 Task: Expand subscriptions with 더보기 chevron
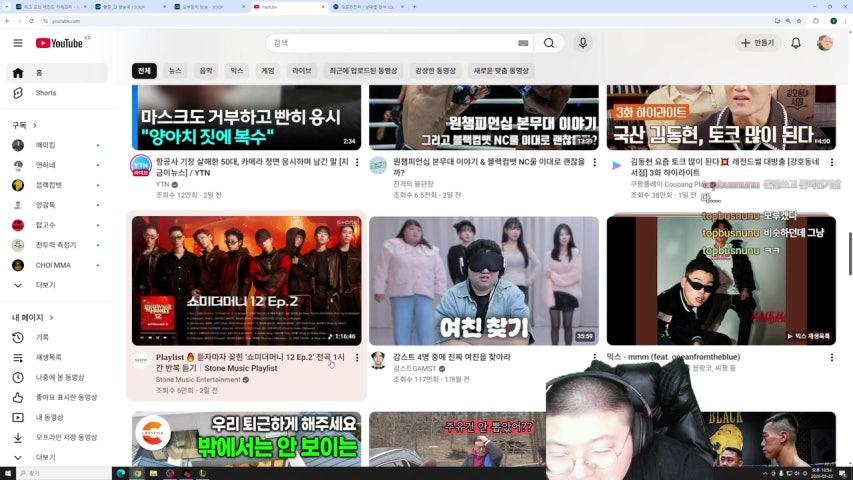click(57, 285)
